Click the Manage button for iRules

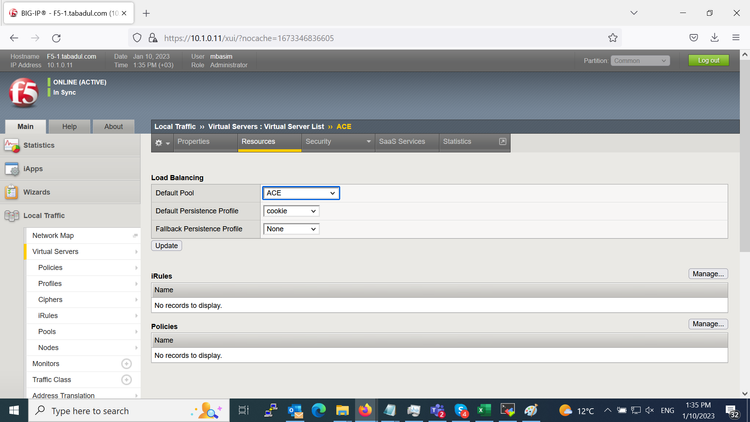click(x=707, y=274)
